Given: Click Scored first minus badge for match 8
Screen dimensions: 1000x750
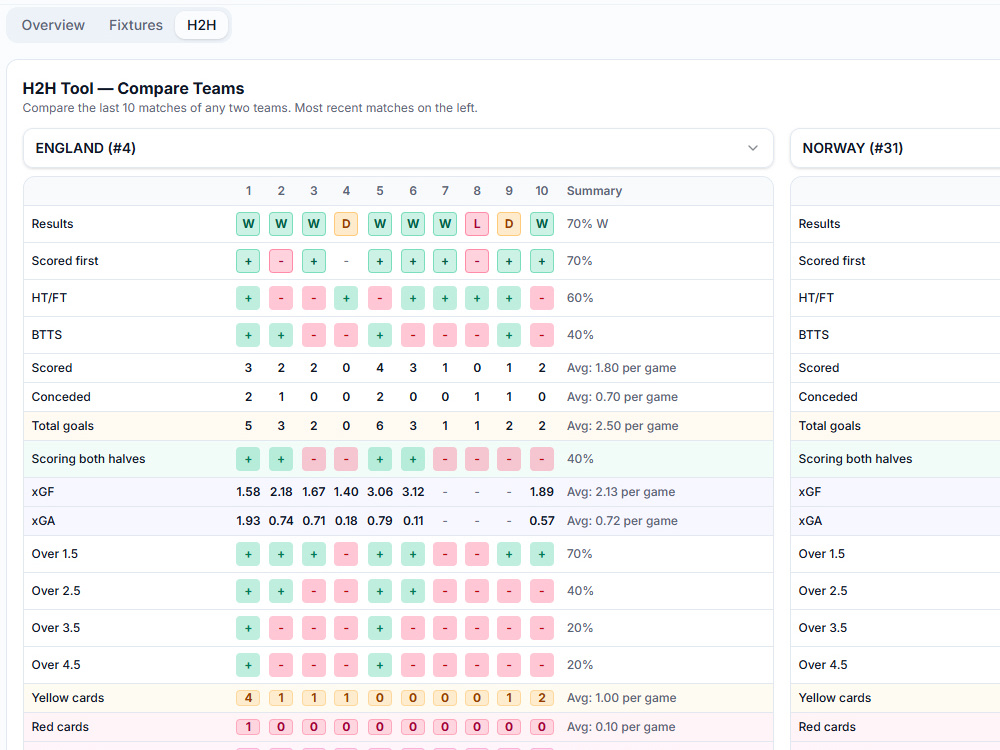Looking at the screenshot, I should (x=477, y=261).
